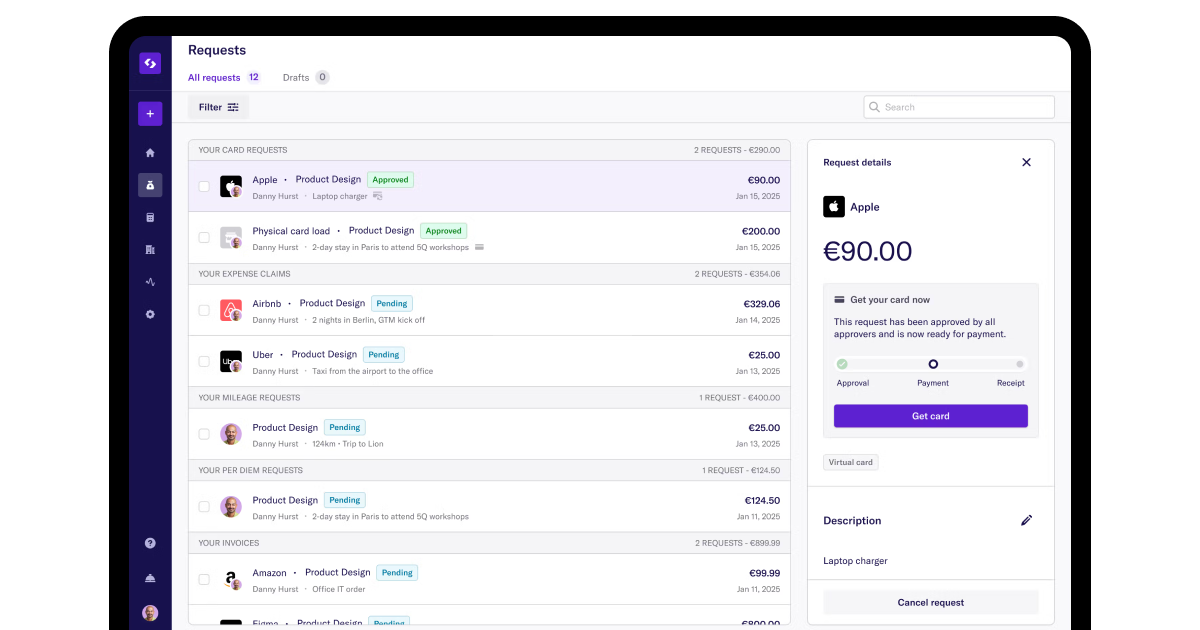Click into the Search field
The width and height of the screenshot is (1200, 630).
(959, 107)
